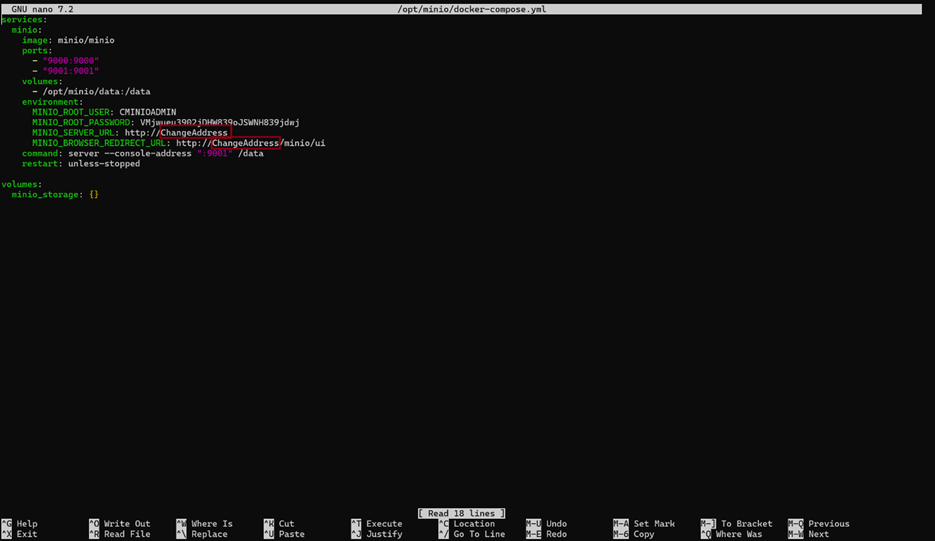Click the ^K Cut shortcut

[x=278, y=524]
